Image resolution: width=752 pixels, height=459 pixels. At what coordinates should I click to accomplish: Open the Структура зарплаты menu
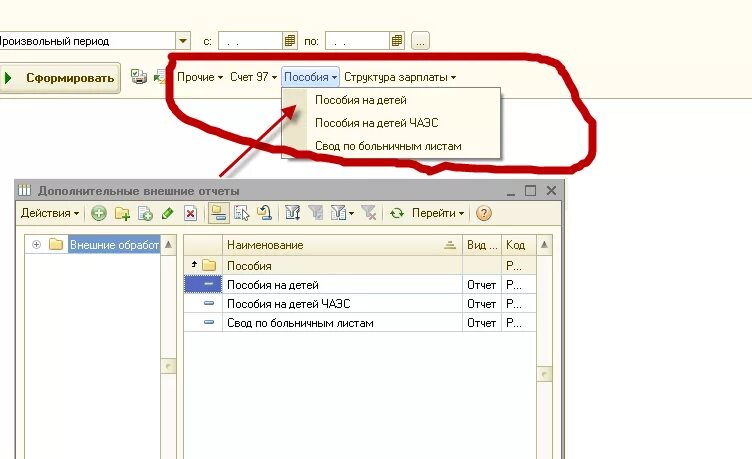tap(400, 77)
